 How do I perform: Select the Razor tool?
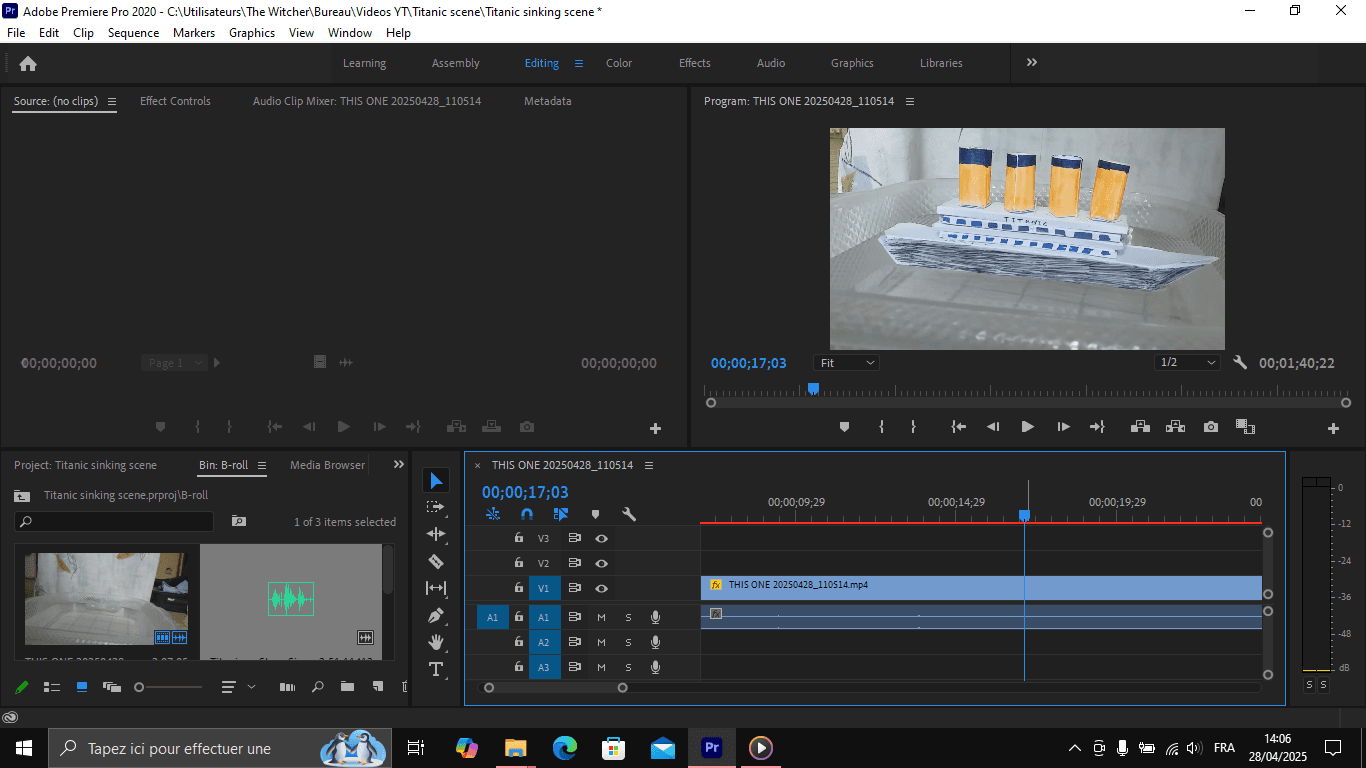tap(435, 562)
